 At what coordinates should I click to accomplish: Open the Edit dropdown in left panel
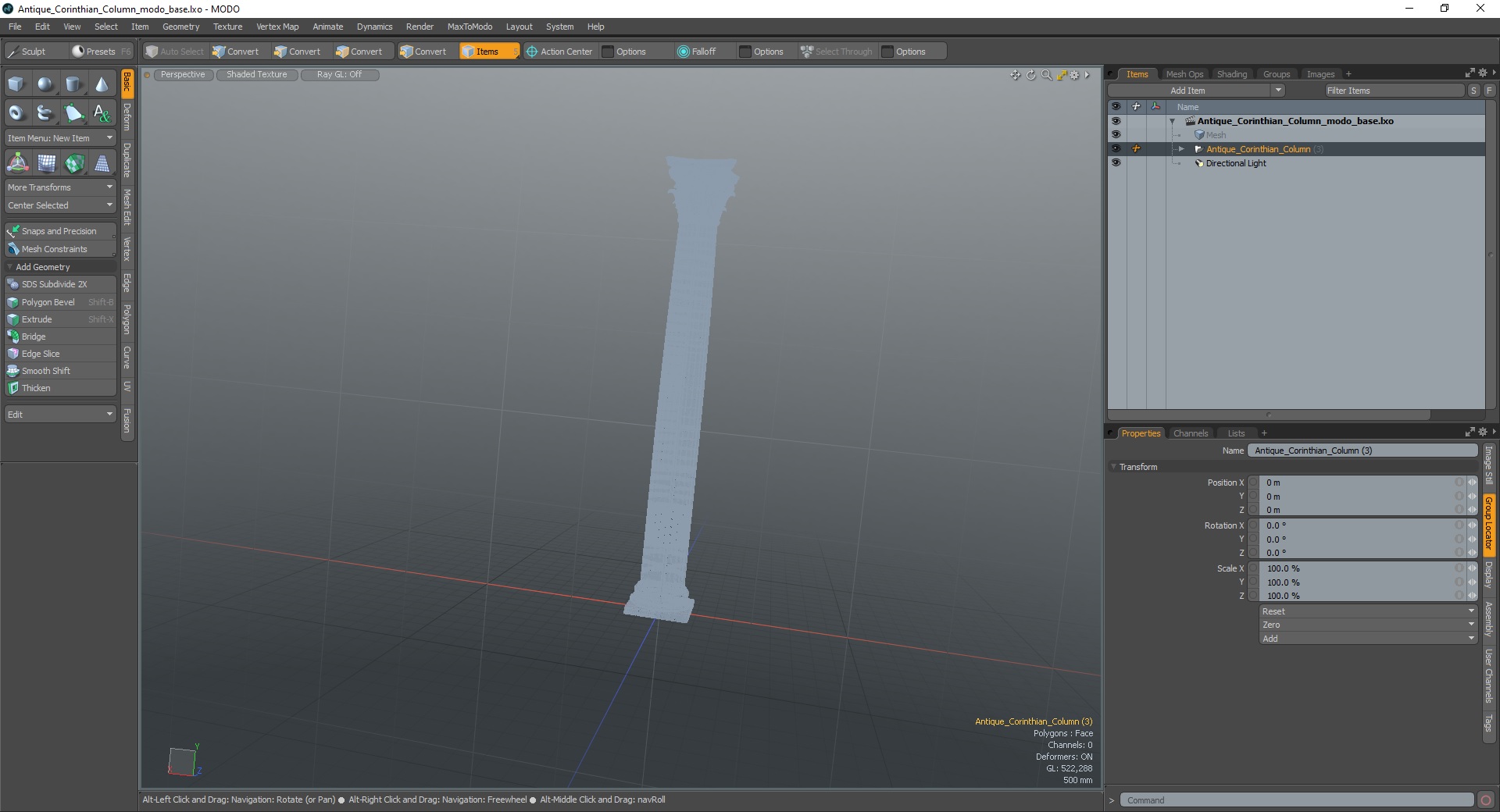(x=60, y=415)
